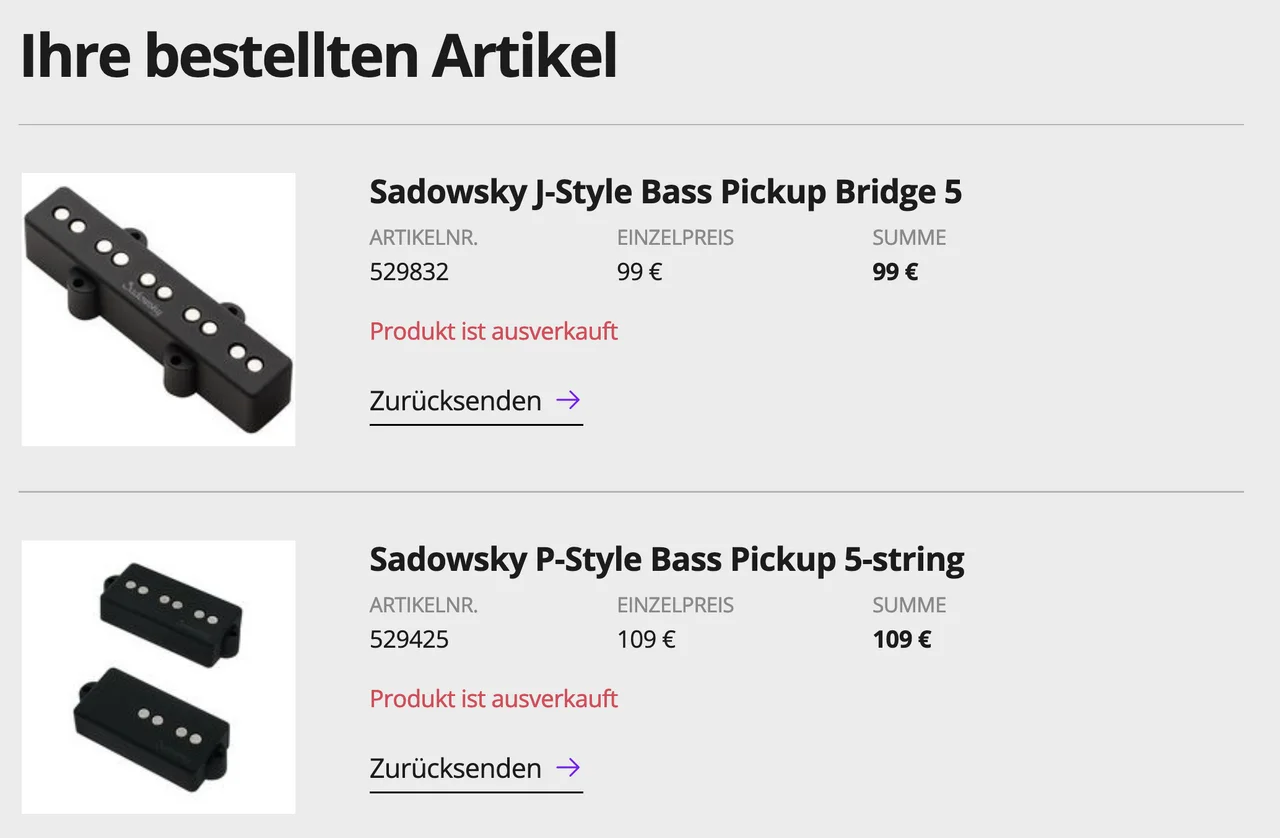
Task: Open the J-Style Bass Pickup product image
Action: click(158, 309)
